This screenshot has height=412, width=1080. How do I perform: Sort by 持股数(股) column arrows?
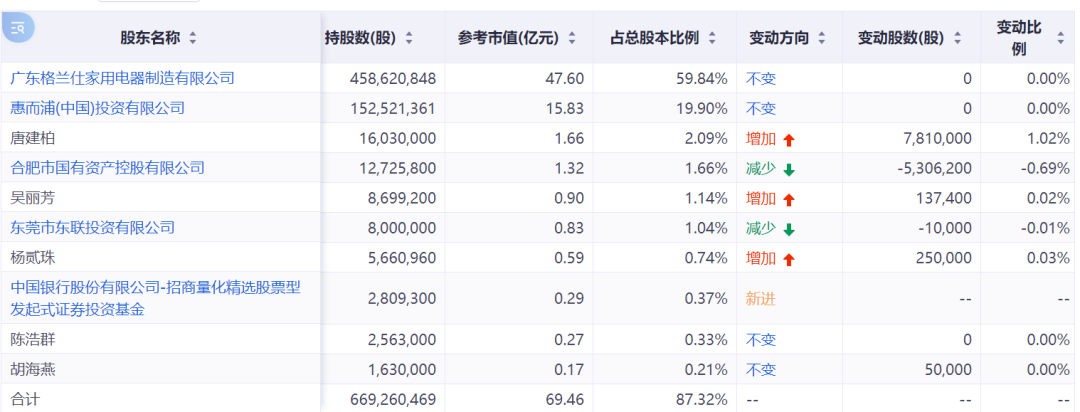(409, 39)
